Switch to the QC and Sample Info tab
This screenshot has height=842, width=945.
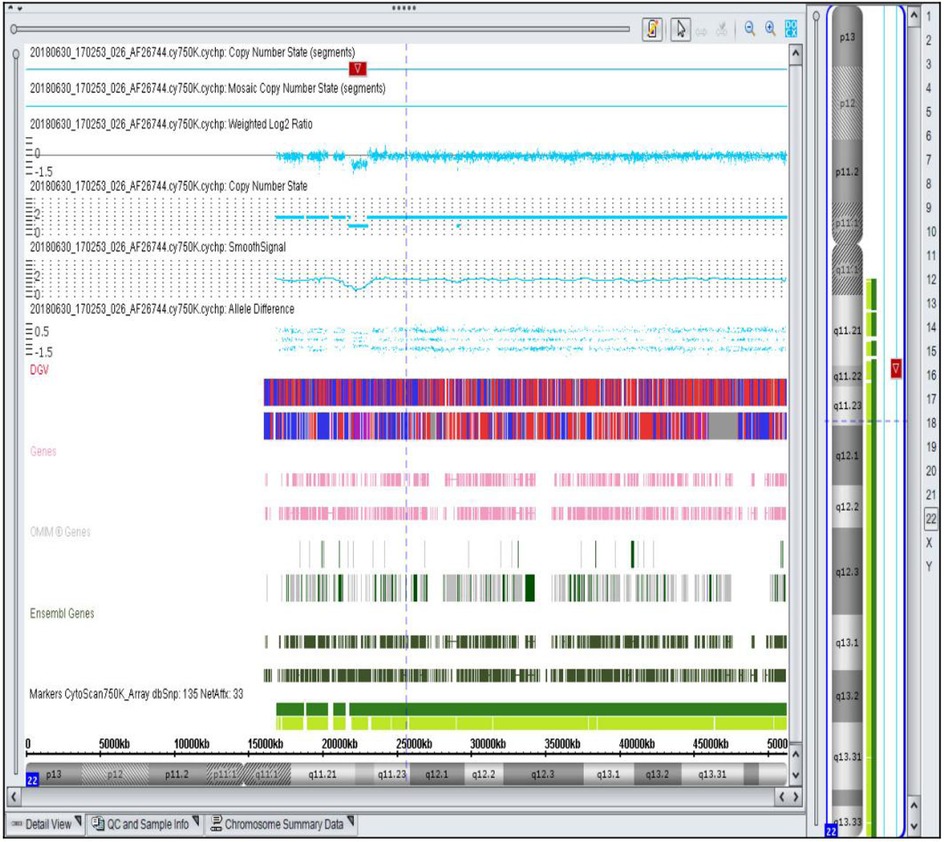[144, 824]
